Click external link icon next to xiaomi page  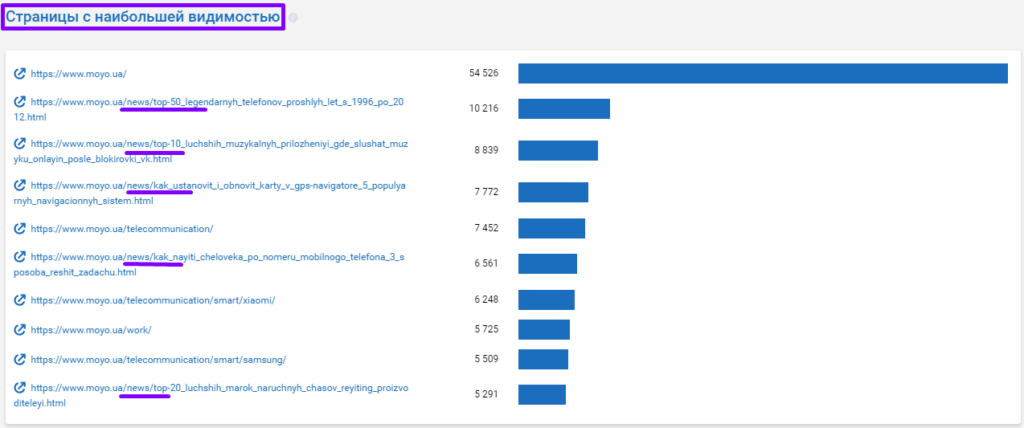(x=19, y=299)
